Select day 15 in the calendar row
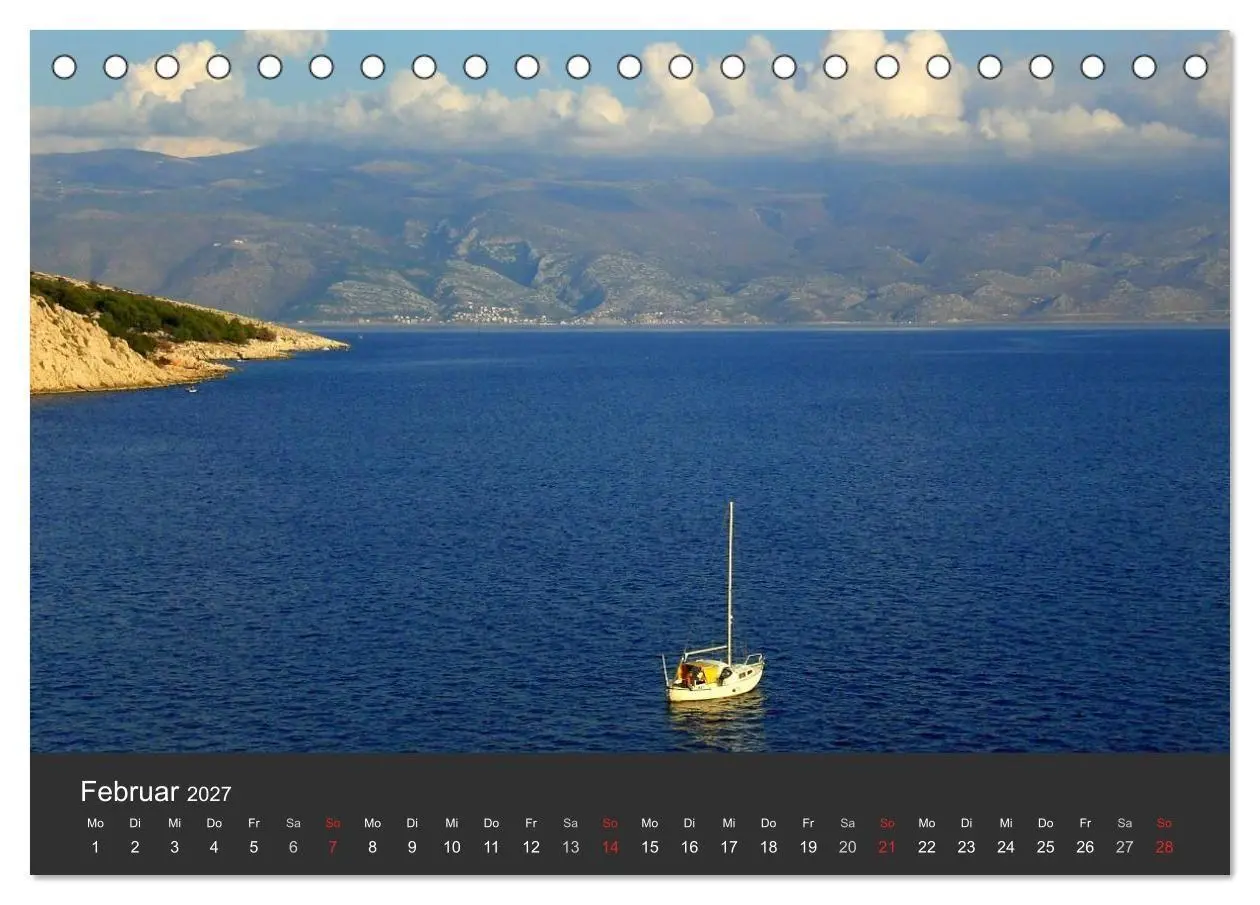This screenshot has width=1260, height=905. coord(650,847)
